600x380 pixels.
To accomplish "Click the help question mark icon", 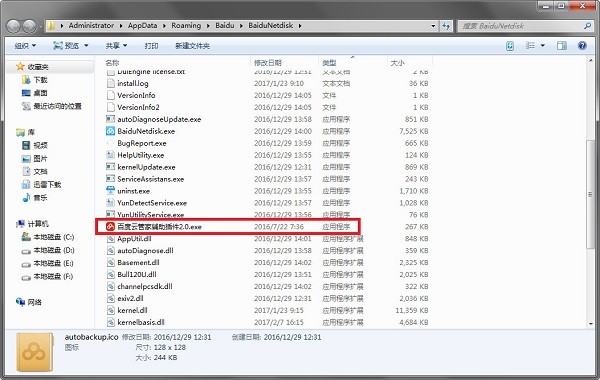I will click(x=582, y=46).
